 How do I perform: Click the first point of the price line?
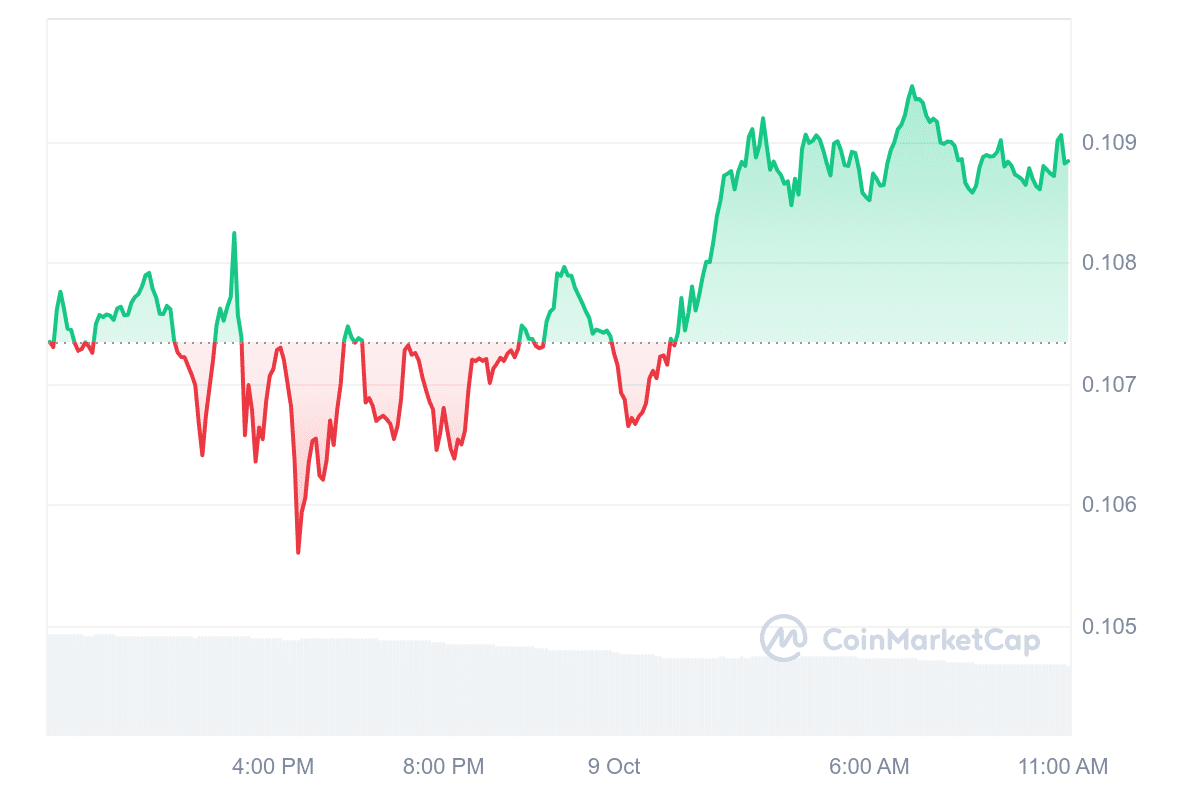[x=49, y=342]
